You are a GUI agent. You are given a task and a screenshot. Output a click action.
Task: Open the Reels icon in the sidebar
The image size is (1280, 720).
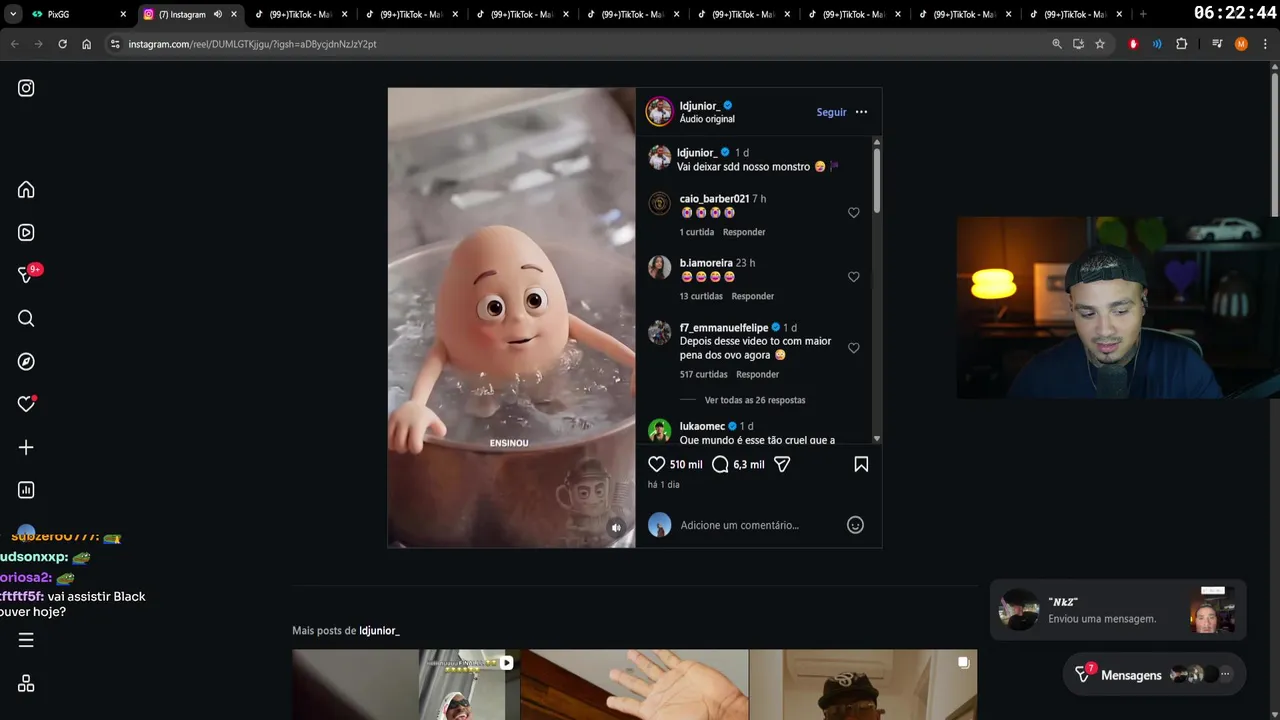pyautogui.click(x=26, y=233)
